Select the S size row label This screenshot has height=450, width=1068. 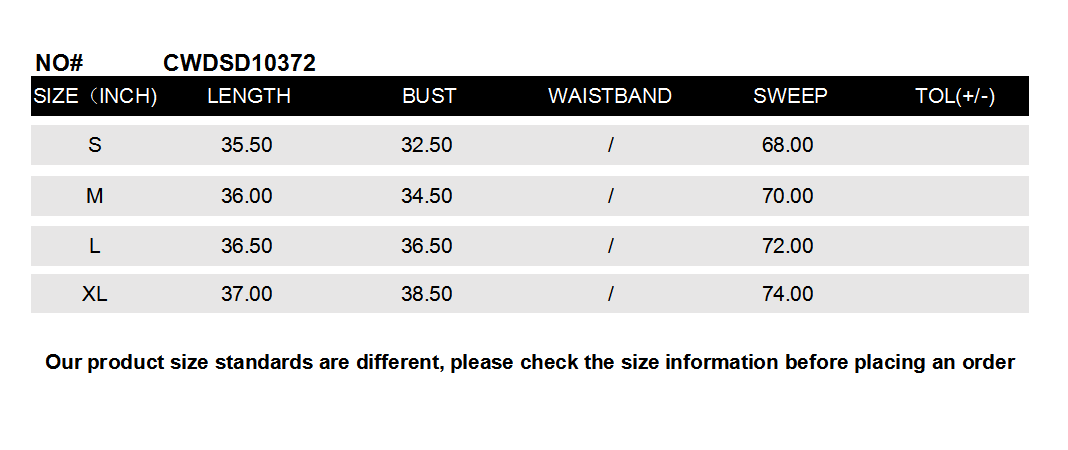pyautogui.click(x=95, y=145)
